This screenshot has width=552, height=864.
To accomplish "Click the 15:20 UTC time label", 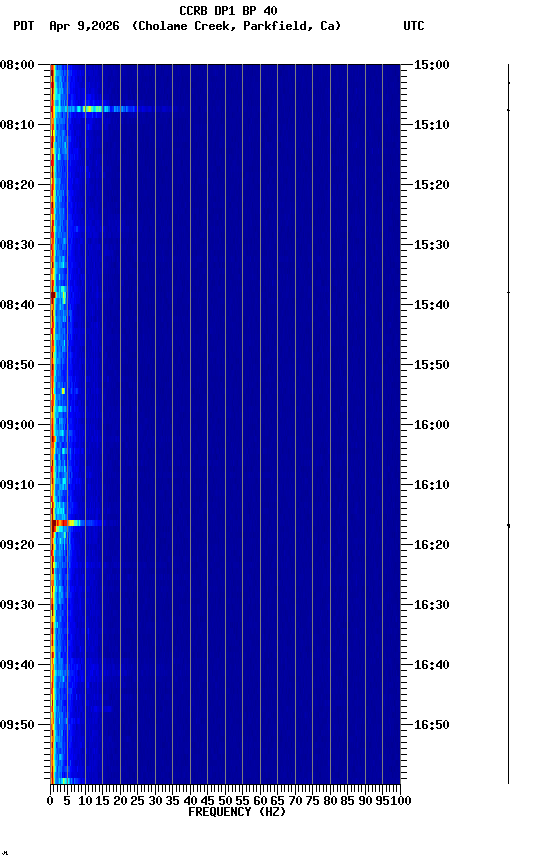I will click(432, 185).
